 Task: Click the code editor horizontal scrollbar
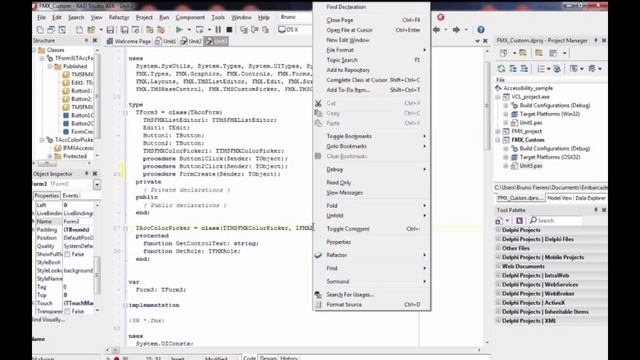tap(294, 350)
